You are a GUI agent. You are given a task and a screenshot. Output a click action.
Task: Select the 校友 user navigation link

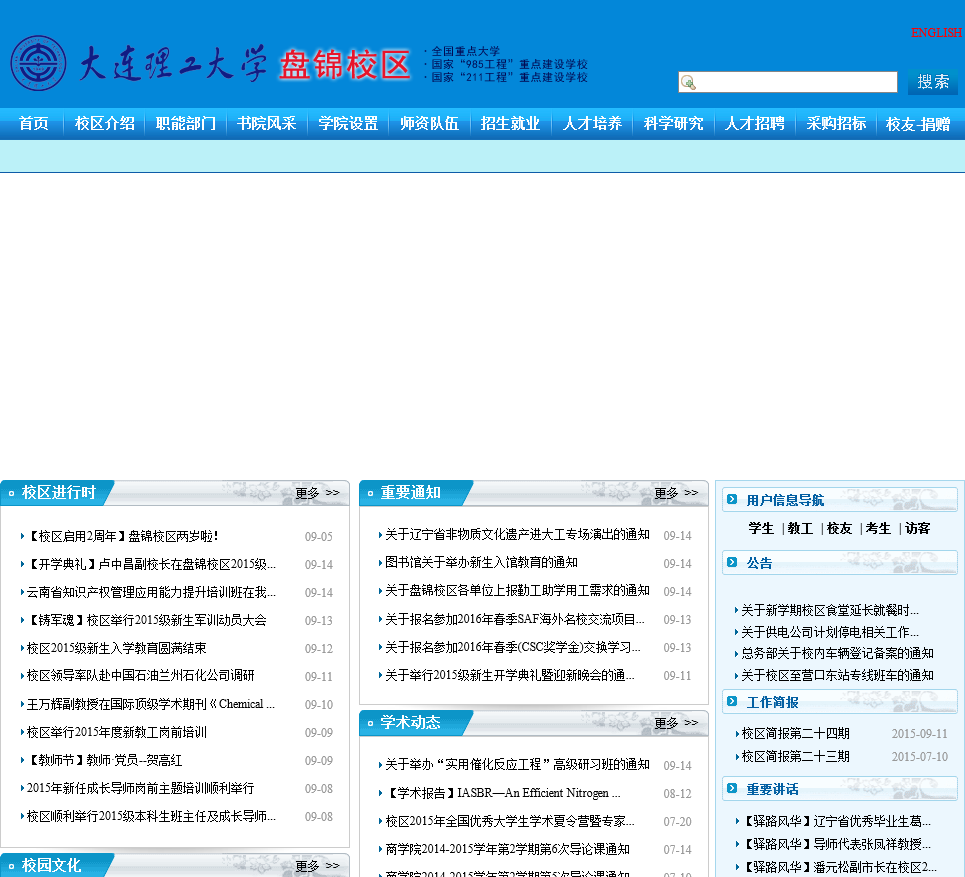pyautogui.click(x=839, y=528)
